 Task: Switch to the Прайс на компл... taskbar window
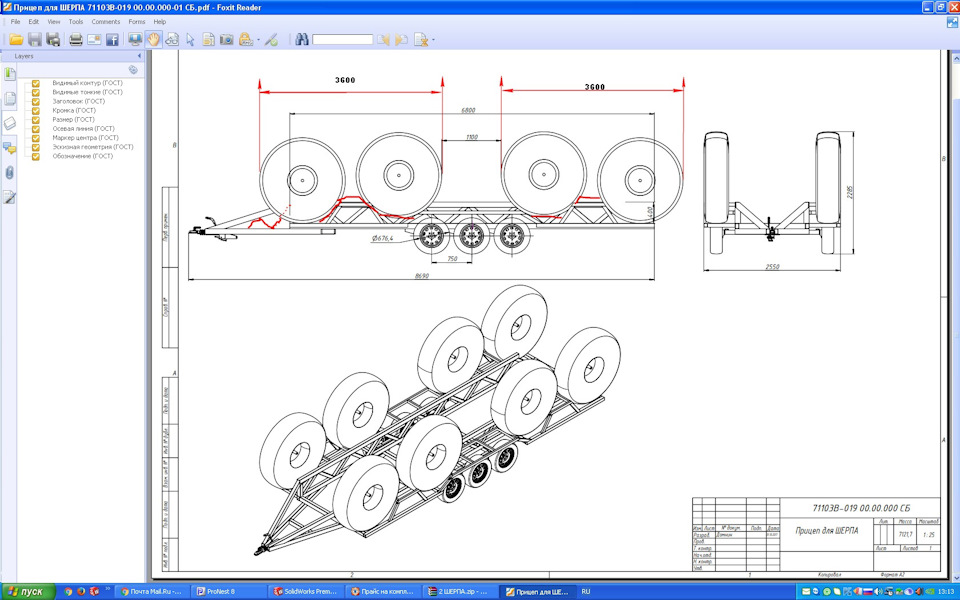381,592
